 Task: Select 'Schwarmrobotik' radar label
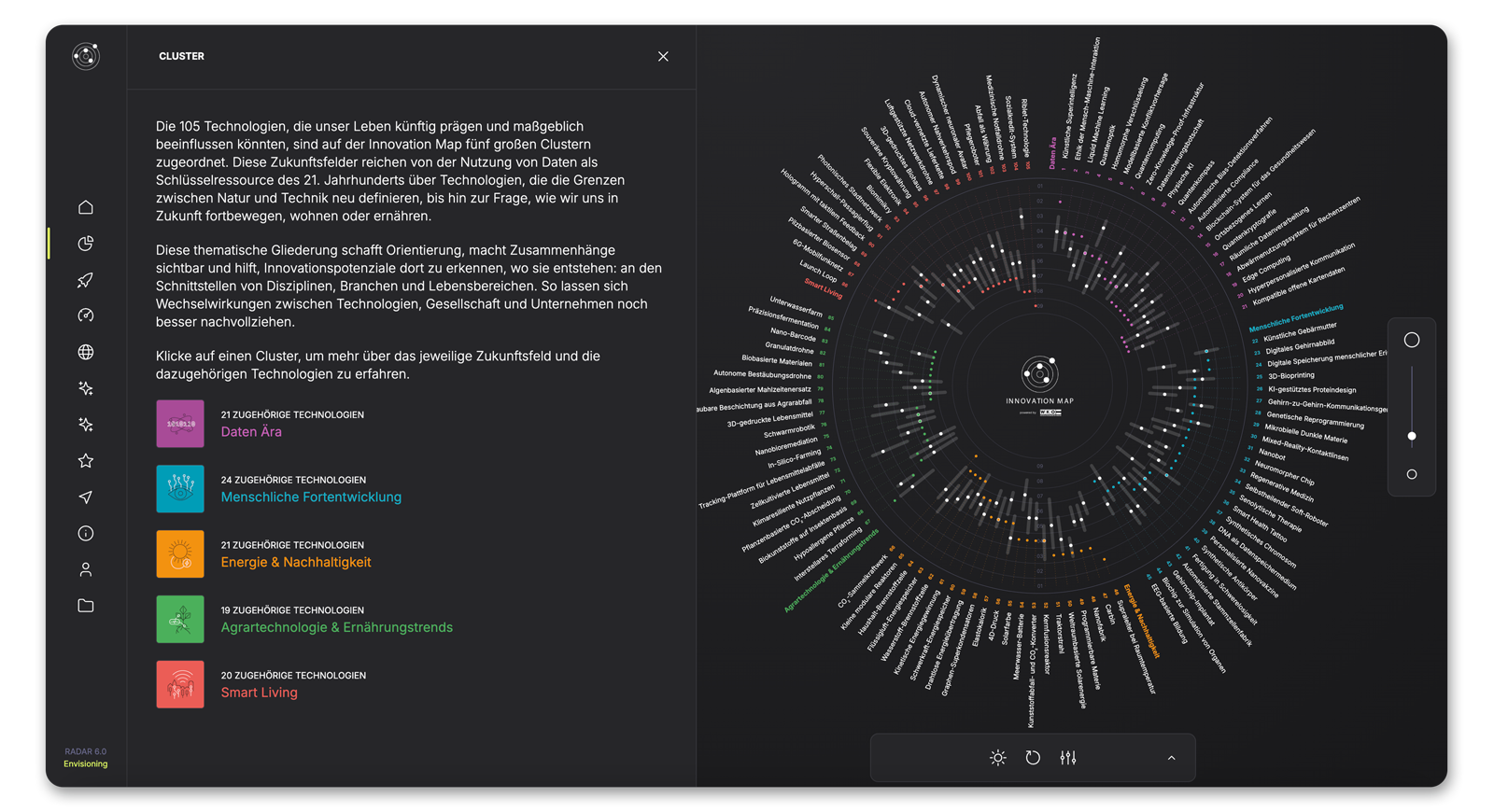(x=790, y=430)
